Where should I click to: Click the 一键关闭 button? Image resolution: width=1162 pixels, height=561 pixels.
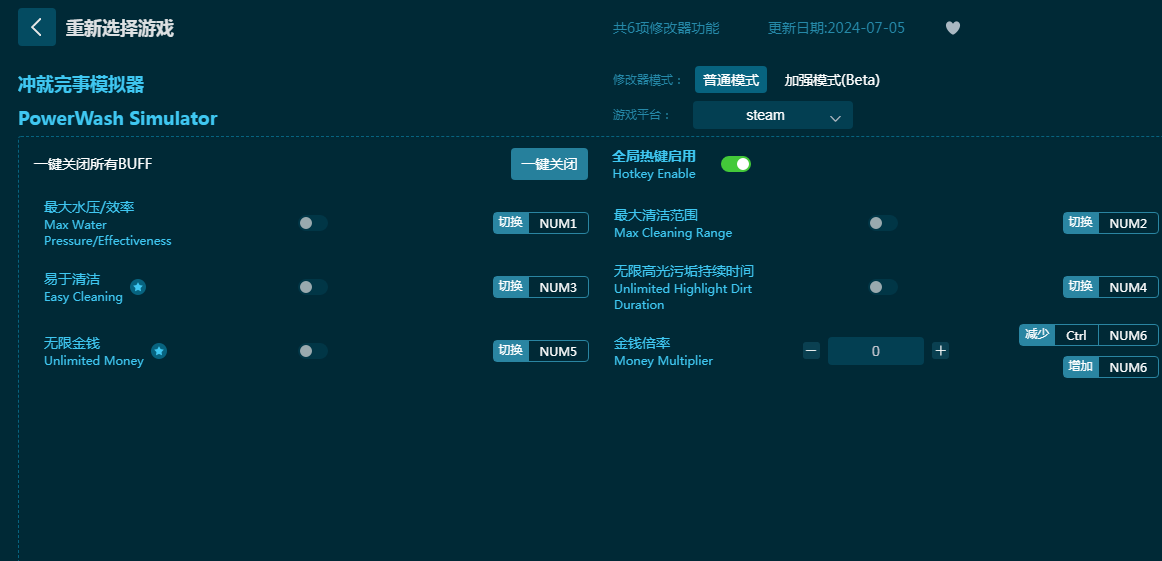[549, 165]
